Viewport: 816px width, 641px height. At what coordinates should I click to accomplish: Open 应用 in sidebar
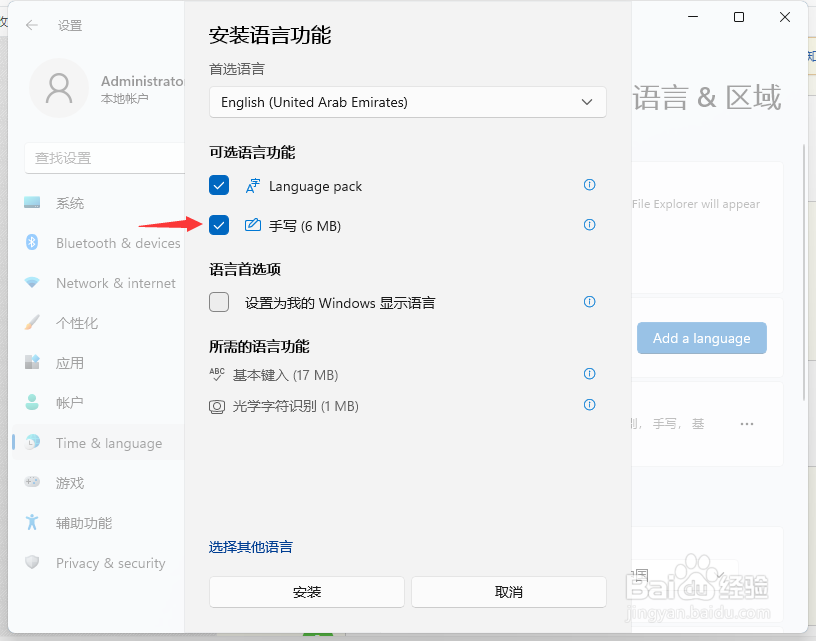pyautogui.click(x=98, y=363)
